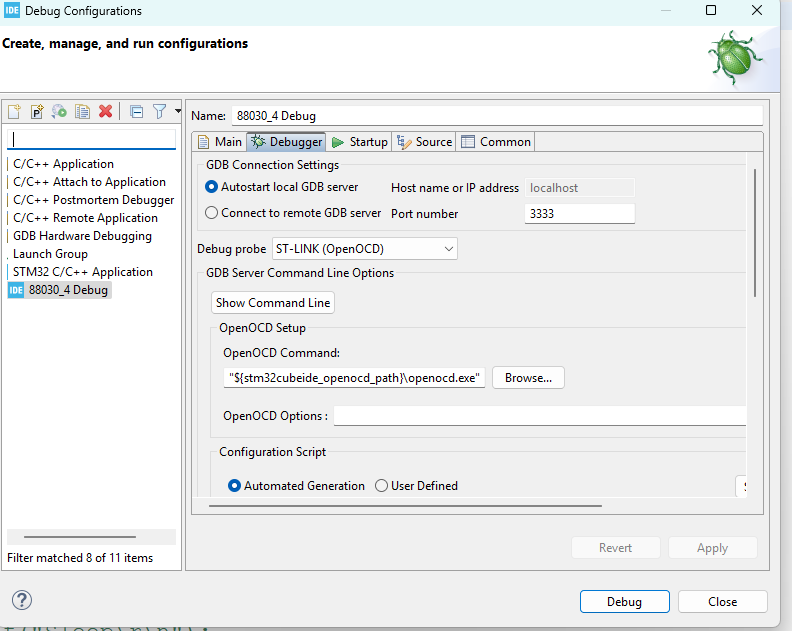Click Browse for the OpenOCD command
Viewport: 792px width, 631px height.
click(528, 378)
